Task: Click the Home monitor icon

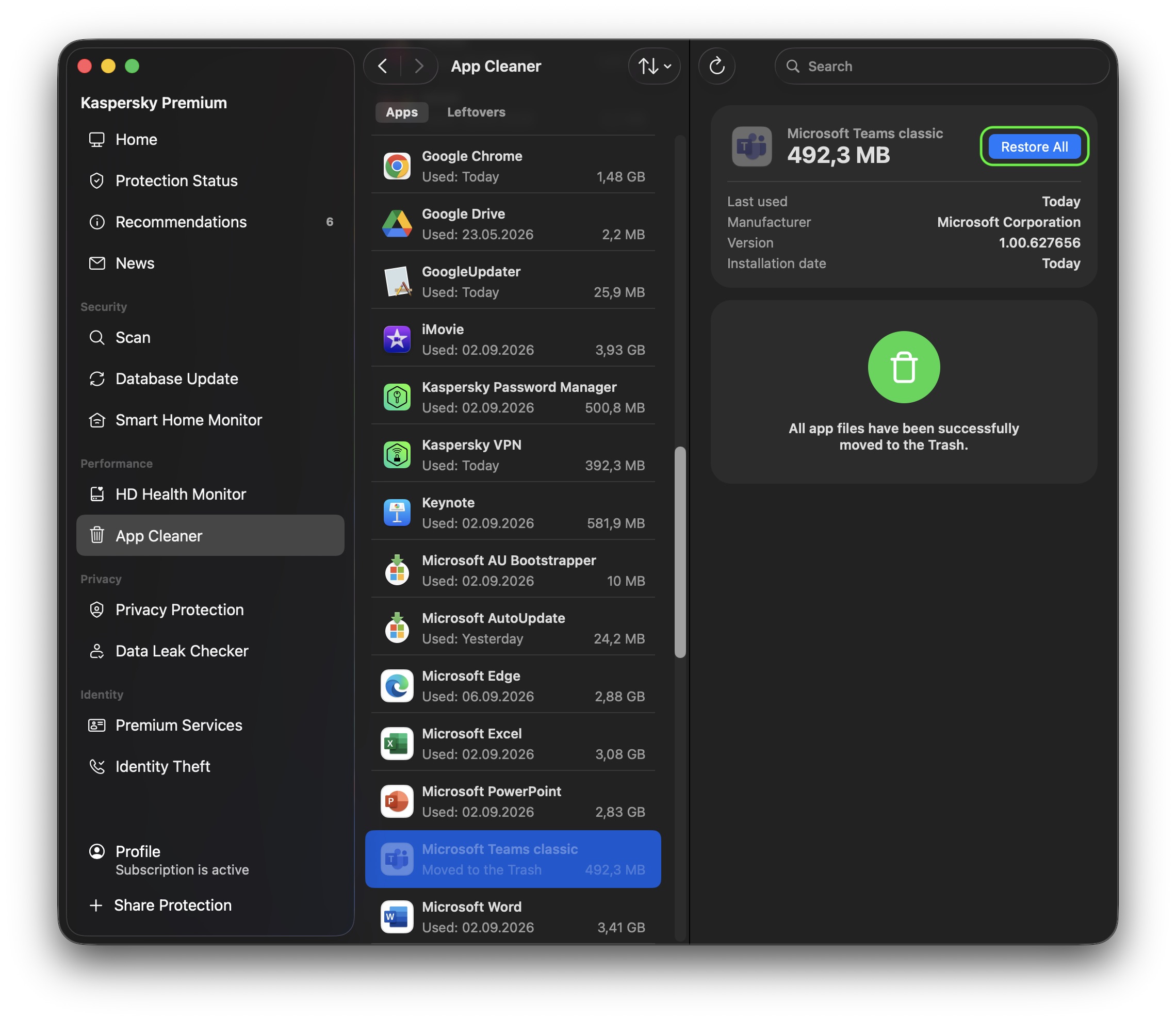Action: 97,140
